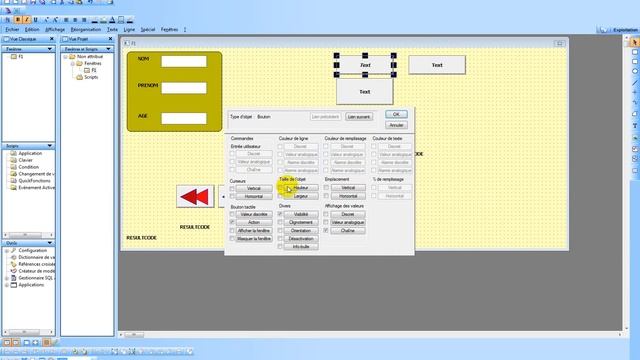Open the Fenêtres dropdown in Vue Classique
Image resolution: width=640 pixels, height=360 pixels.
[x=50, y=49]
